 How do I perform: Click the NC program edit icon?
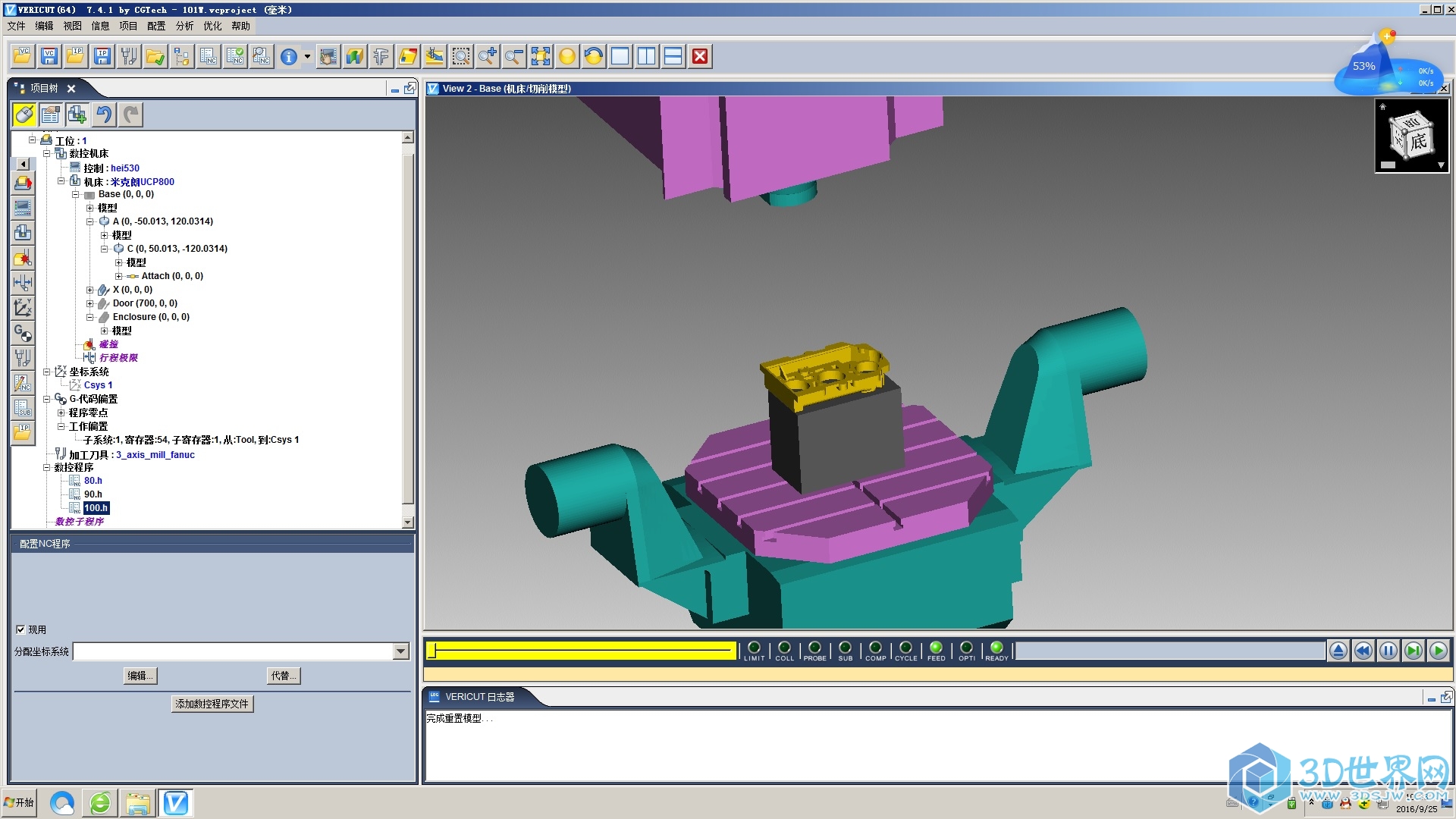point(208,56)
